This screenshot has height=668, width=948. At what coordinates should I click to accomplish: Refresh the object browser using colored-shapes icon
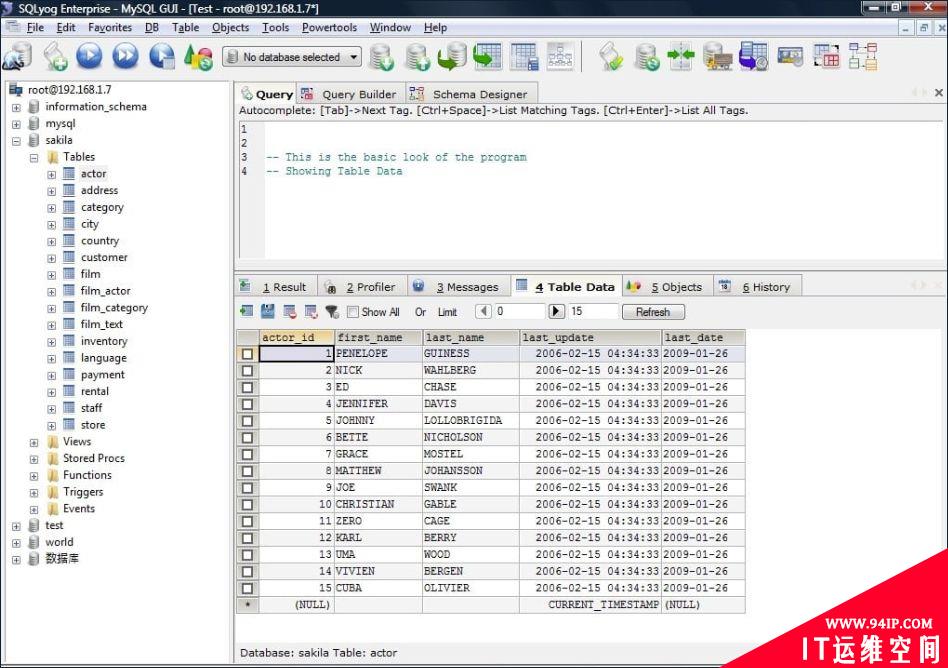click(198, 57)
